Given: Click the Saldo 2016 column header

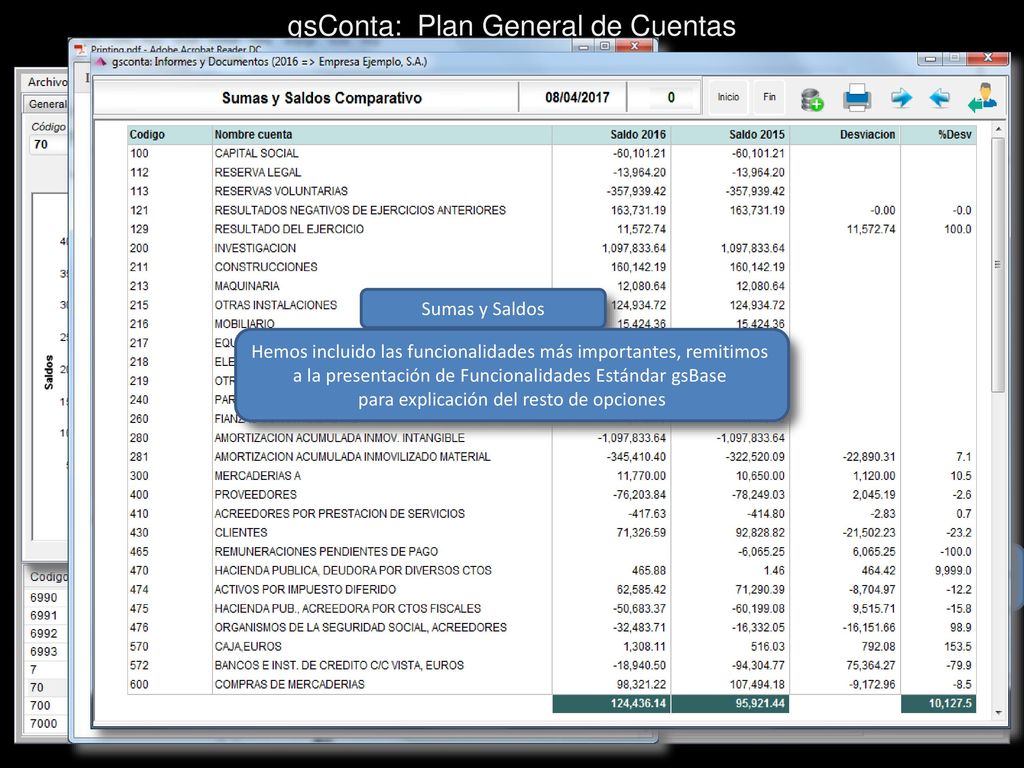Looking at the screenshot, I should point(611,135).
